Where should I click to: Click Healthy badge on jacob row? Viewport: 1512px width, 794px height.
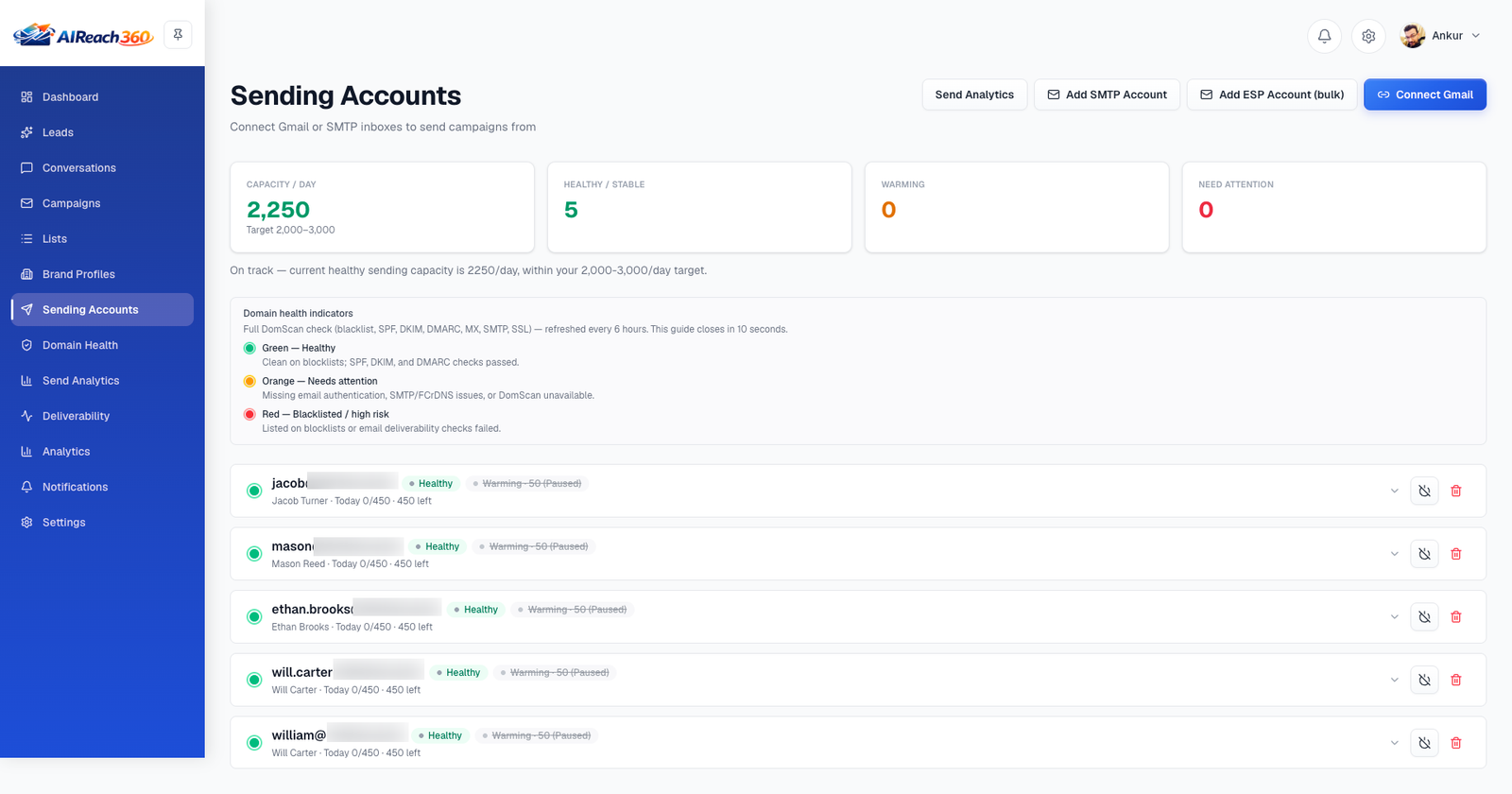point(431,483)
